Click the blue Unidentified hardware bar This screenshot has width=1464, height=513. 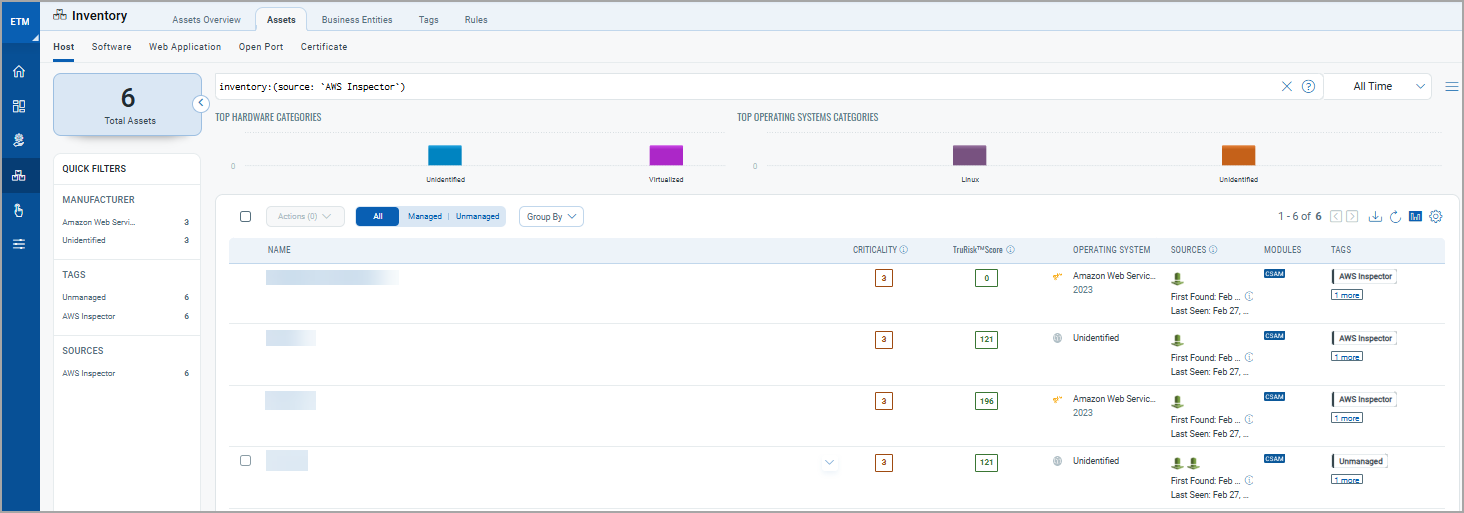445,155
